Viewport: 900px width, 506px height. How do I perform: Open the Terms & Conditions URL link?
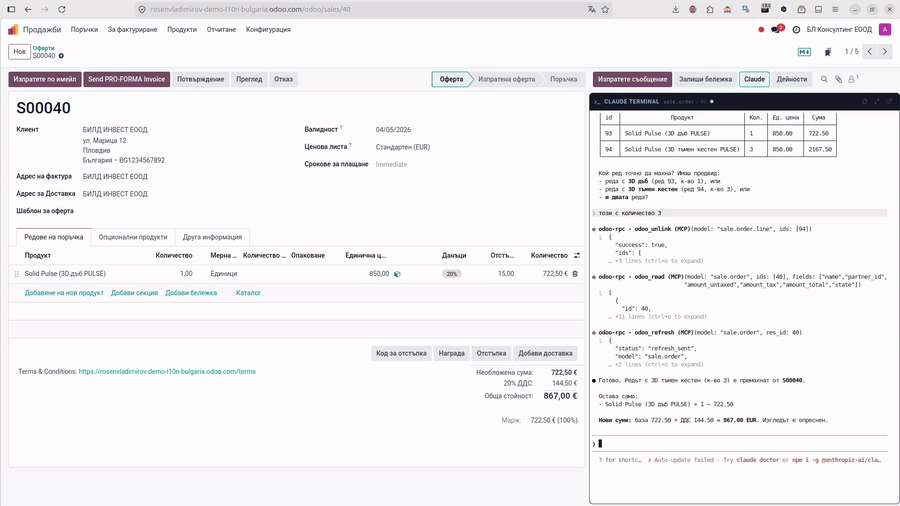tap(167, 372)
